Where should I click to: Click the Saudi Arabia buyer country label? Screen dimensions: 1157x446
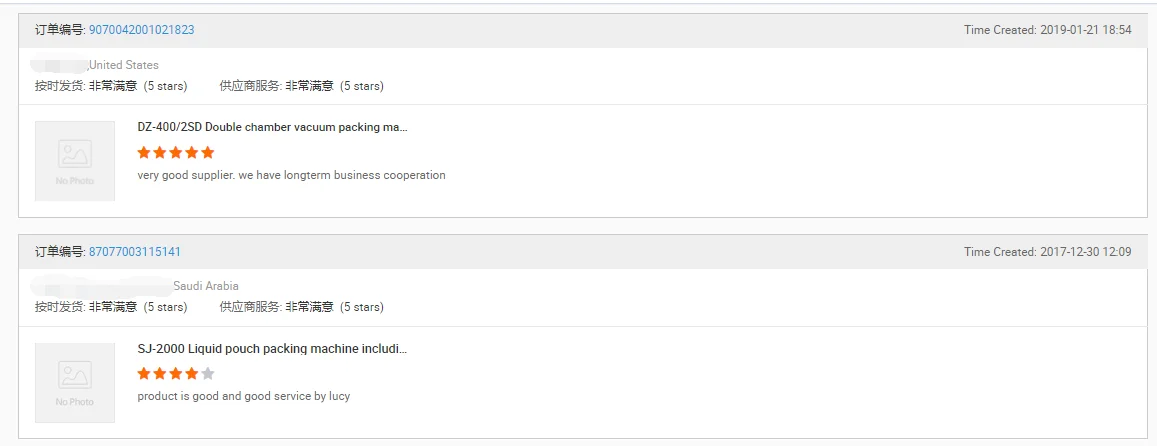[206, 286]
